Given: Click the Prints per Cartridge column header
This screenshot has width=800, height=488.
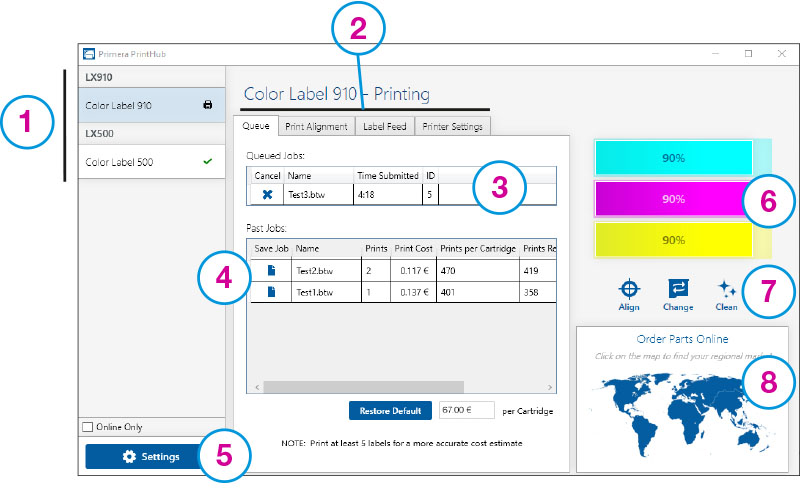Looking at the screenshot, I should point(478,249).
